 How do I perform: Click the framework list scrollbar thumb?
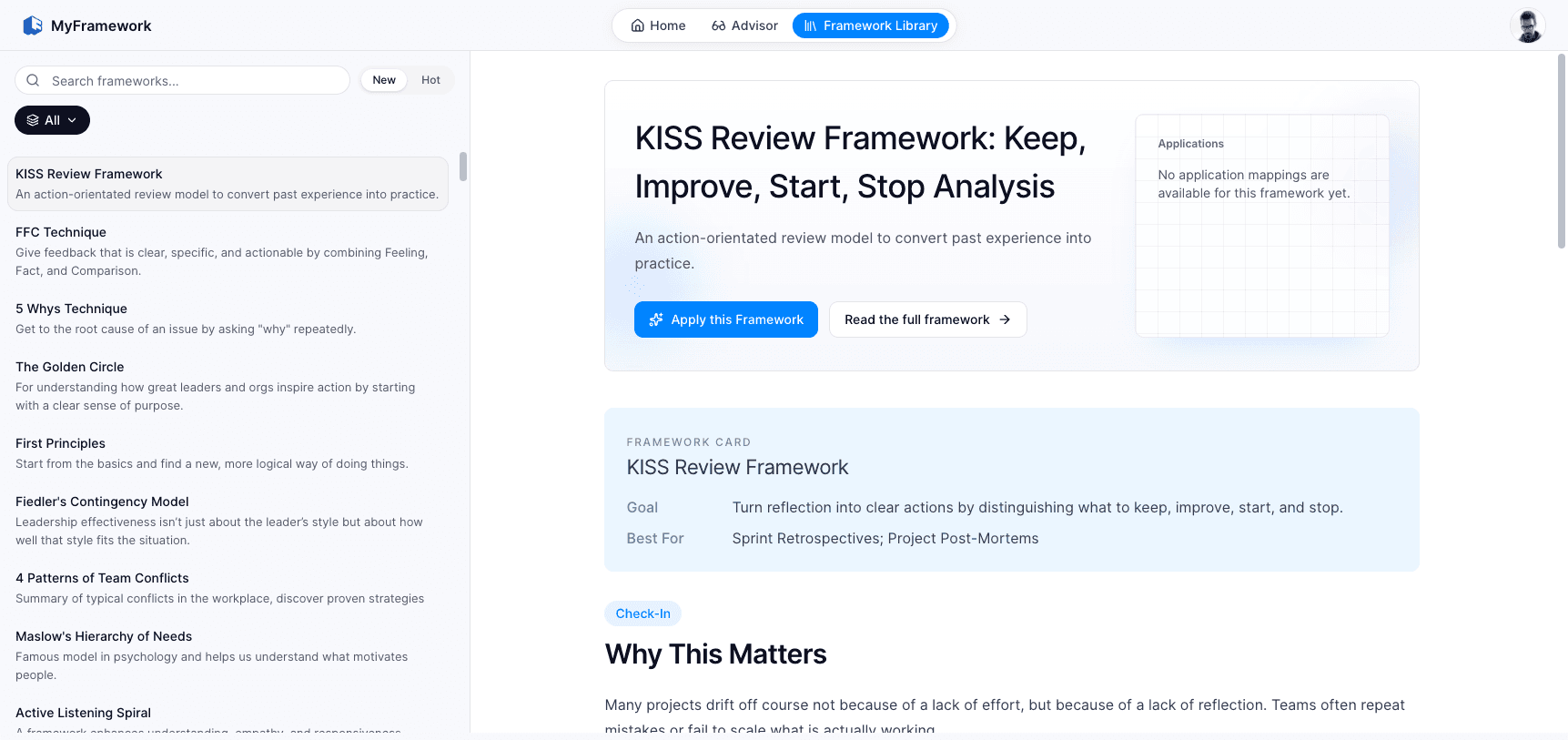pos(463,167)
